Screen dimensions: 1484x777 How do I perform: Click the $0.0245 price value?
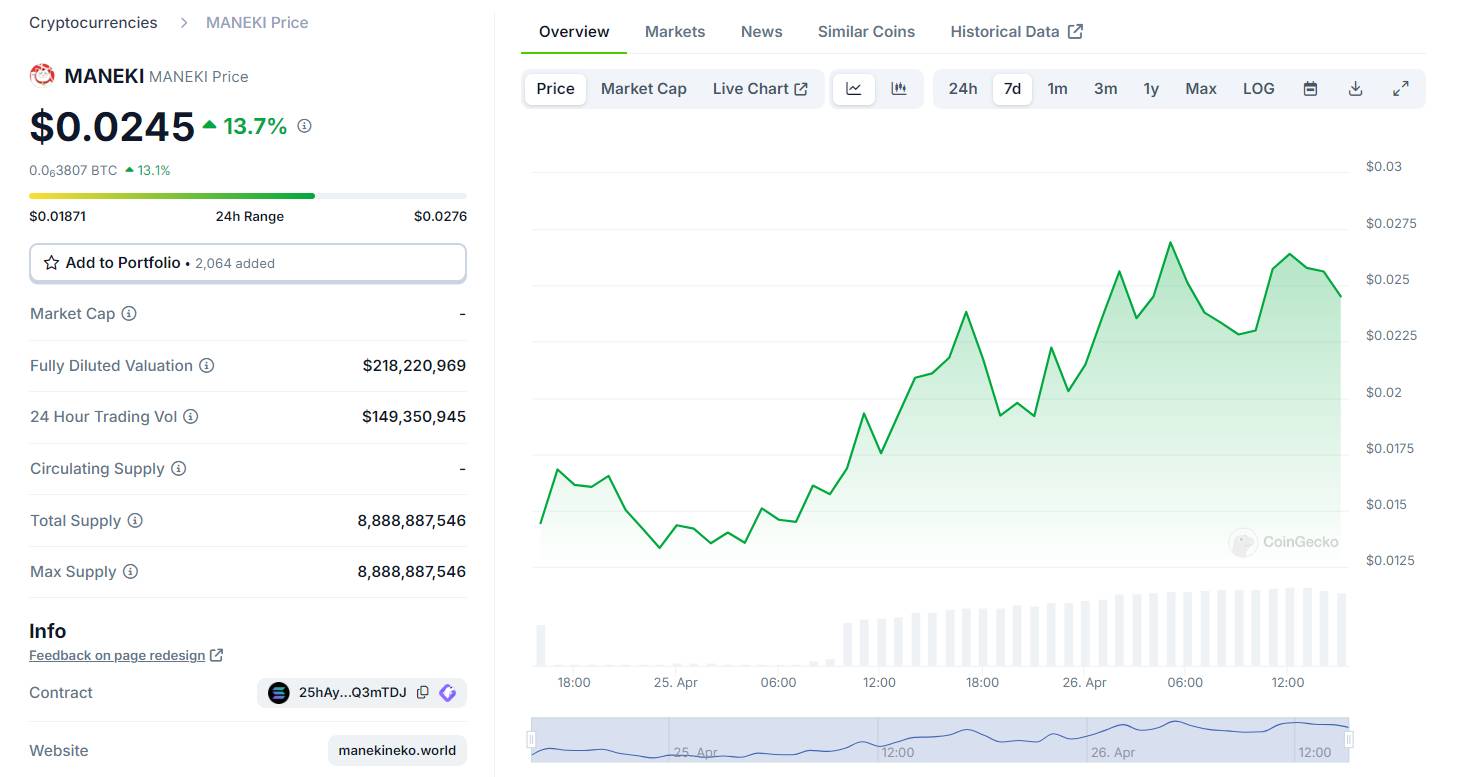click(x=112, y=127)
